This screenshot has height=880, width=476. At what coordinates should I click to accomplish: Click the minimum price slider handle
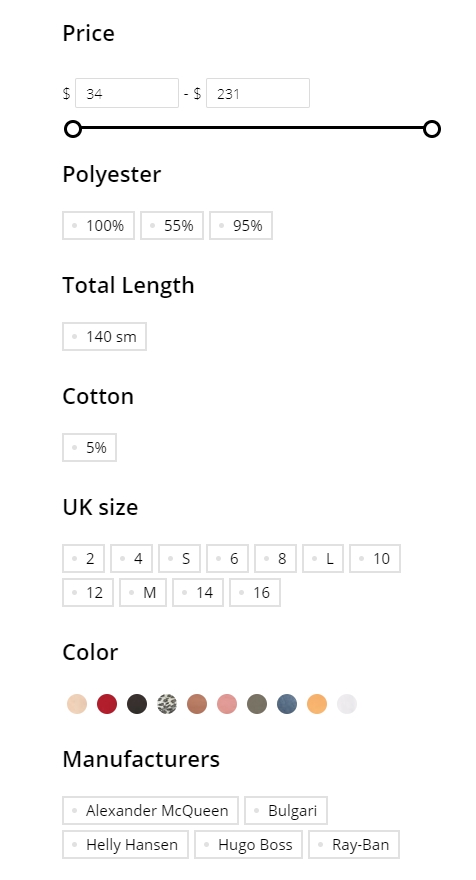coord(73,129)
